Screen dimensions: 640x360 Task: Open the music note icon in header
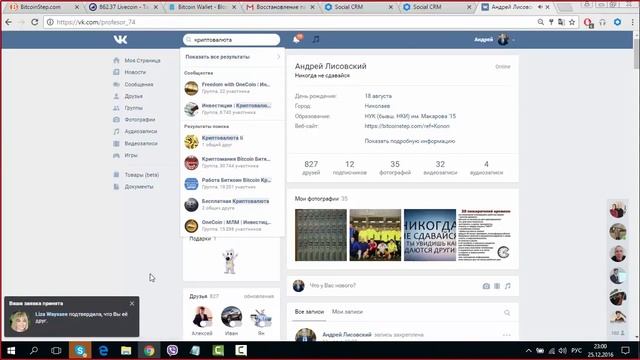tap(316, 39)
